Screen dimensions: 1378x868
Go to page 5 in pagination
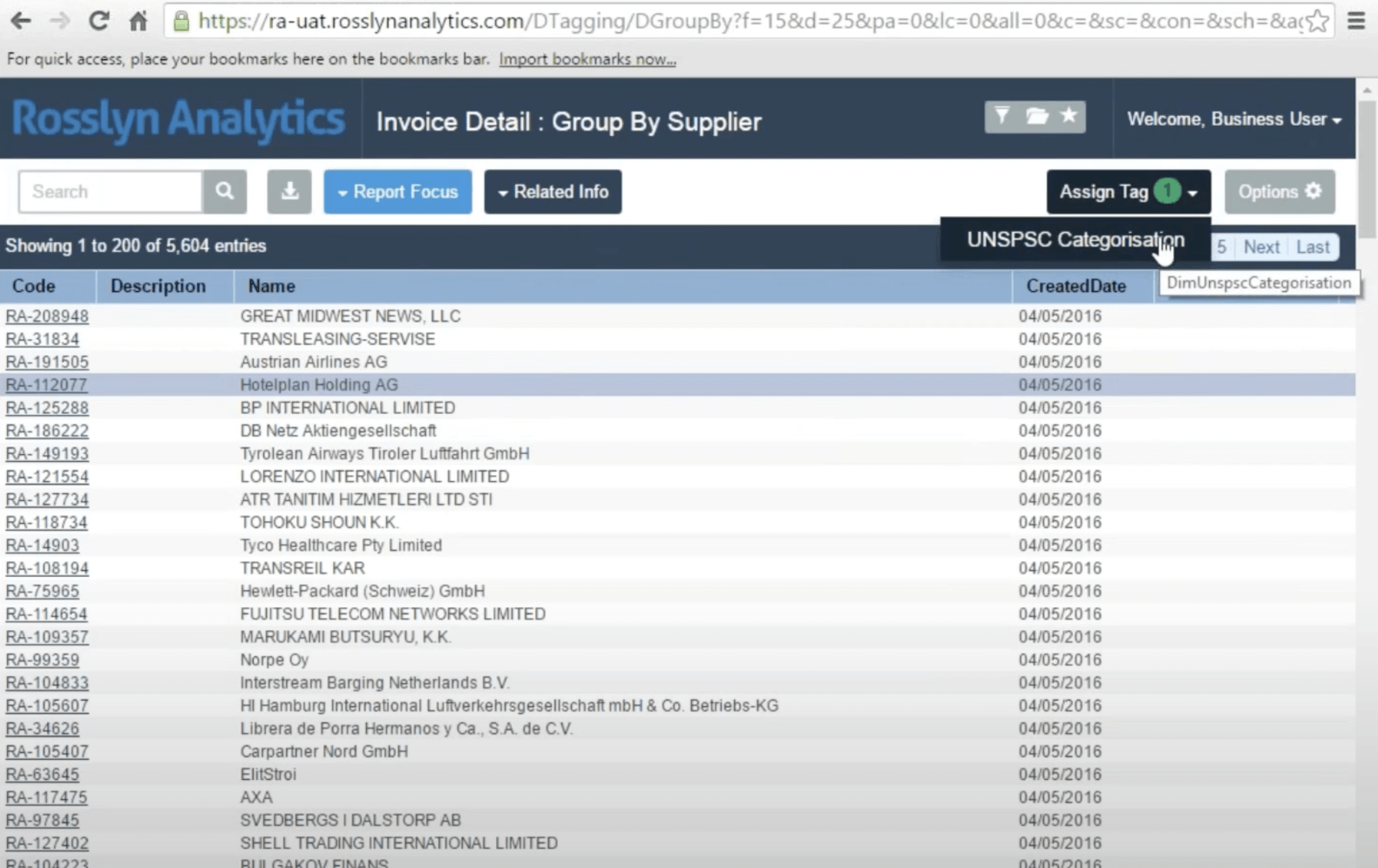[x=1222, y=248]
